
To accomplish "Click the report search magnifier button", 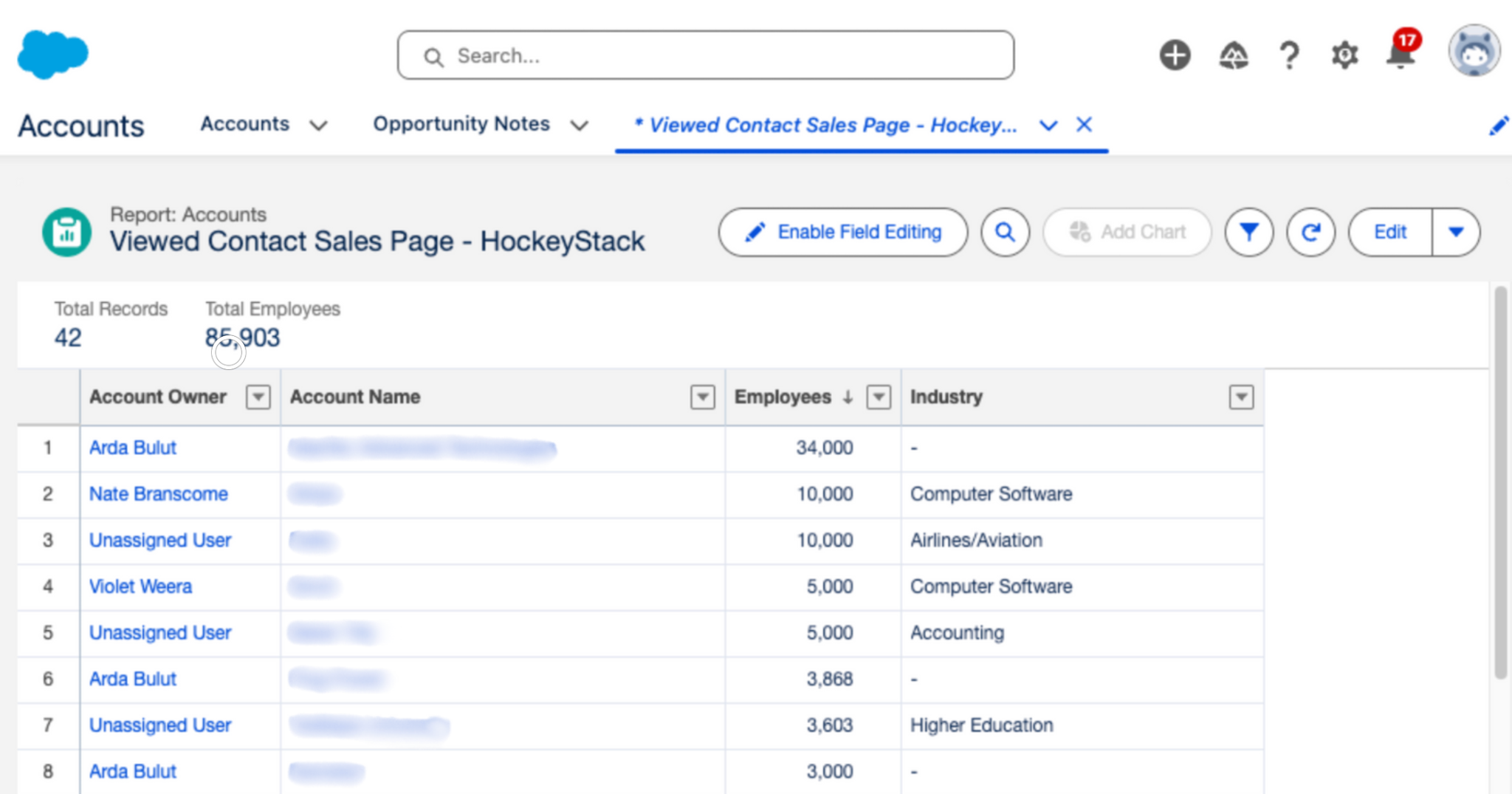I will click(x=1005, y=232).
